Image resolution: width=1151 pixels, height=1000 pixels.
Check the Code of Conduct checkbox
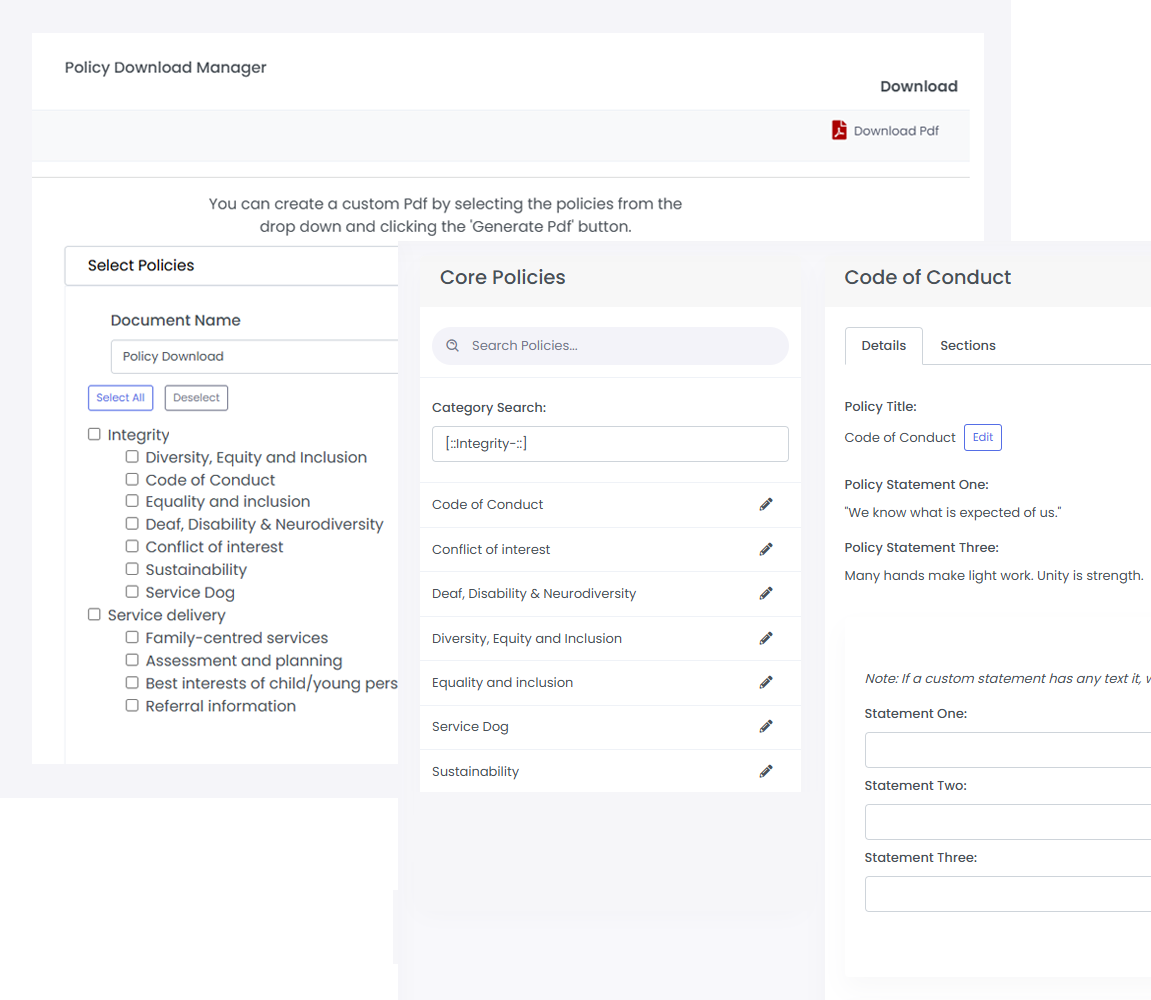[x=132, y=479]
